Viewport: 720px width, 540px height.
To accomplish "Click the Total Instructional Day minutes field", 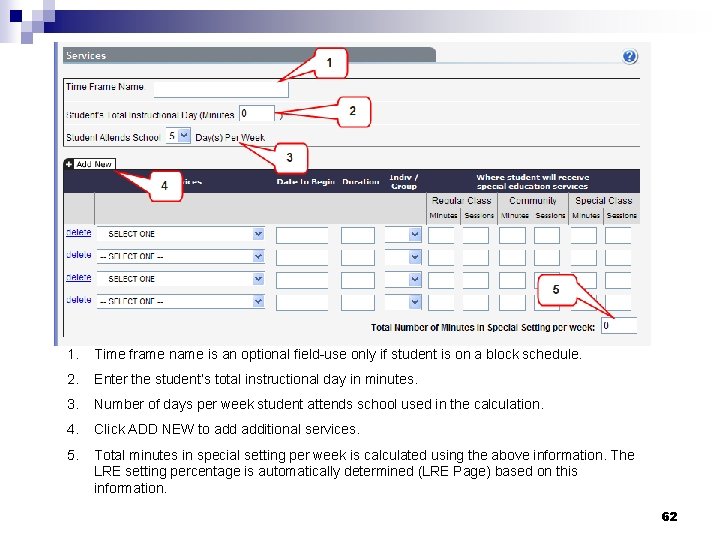I will [x=257, y=113].
